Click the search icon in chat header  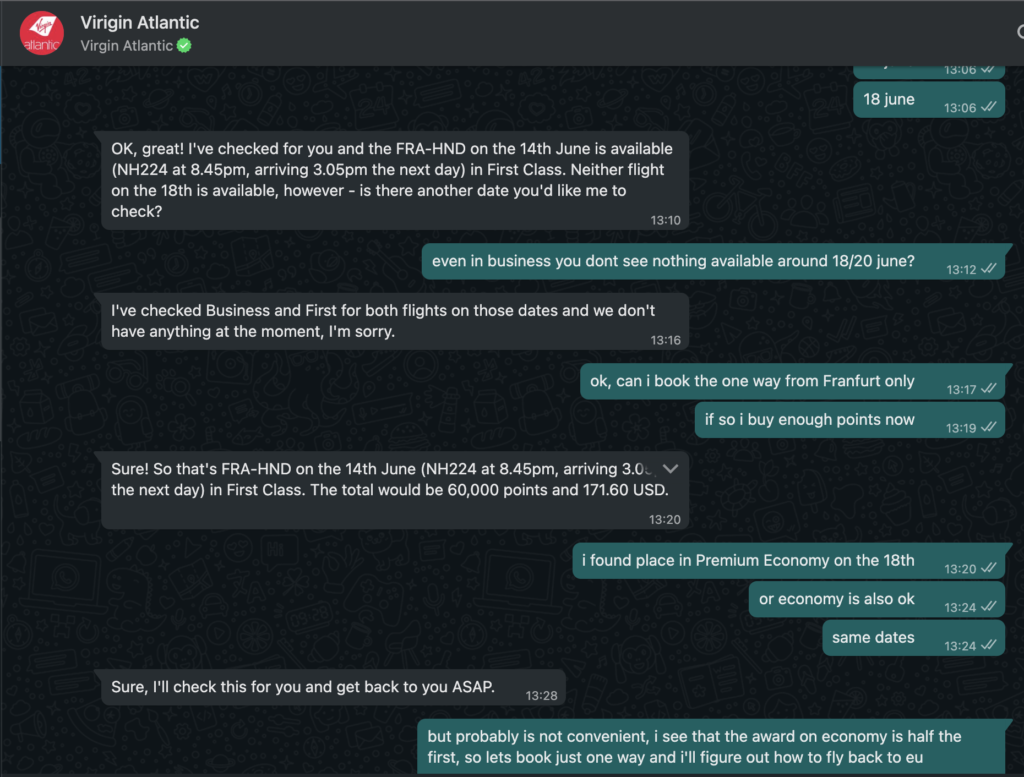pos(1020,31)
